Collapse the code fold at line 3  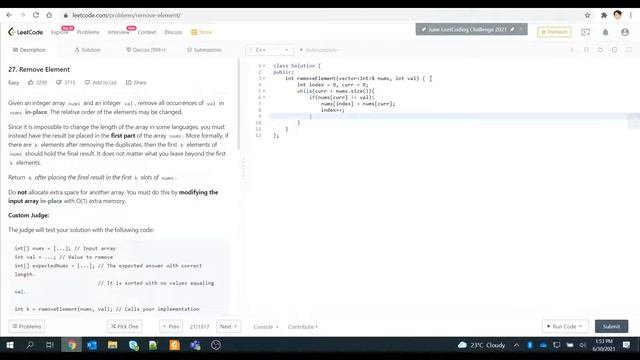tap(264, 78)
